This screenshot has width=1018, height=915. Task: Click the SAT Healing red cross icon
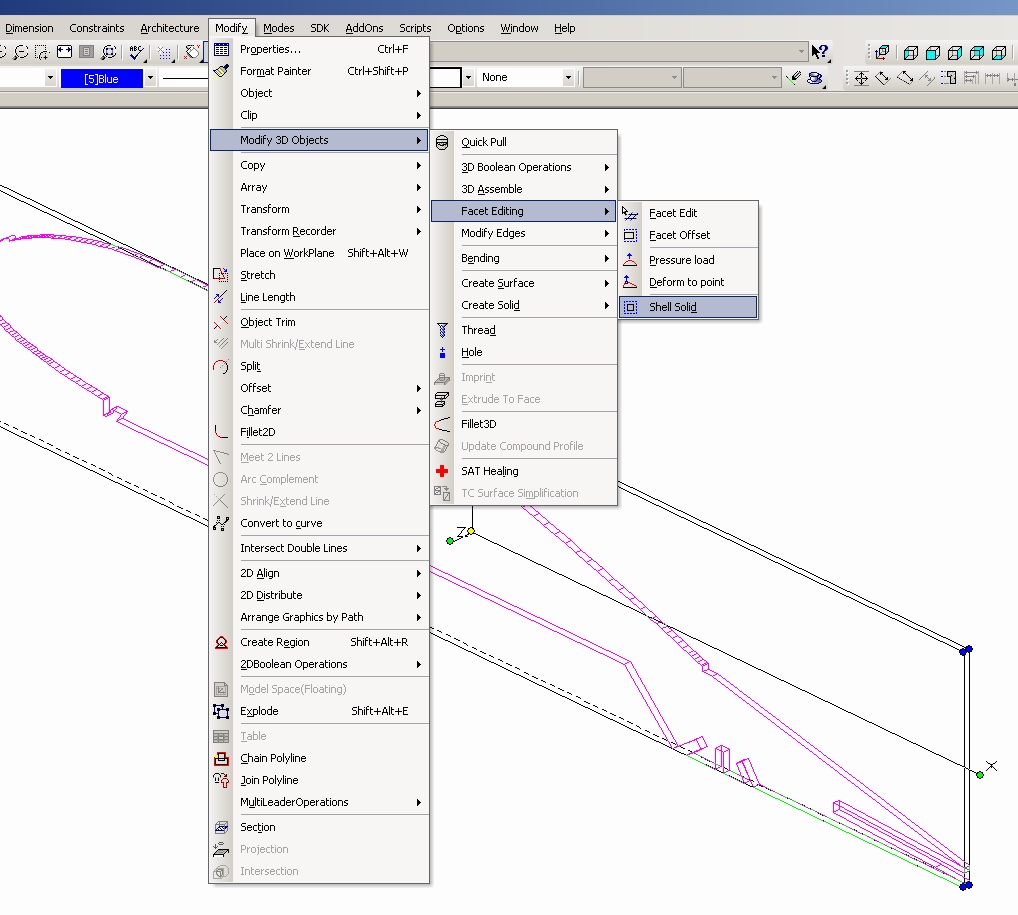pos(442,471)
